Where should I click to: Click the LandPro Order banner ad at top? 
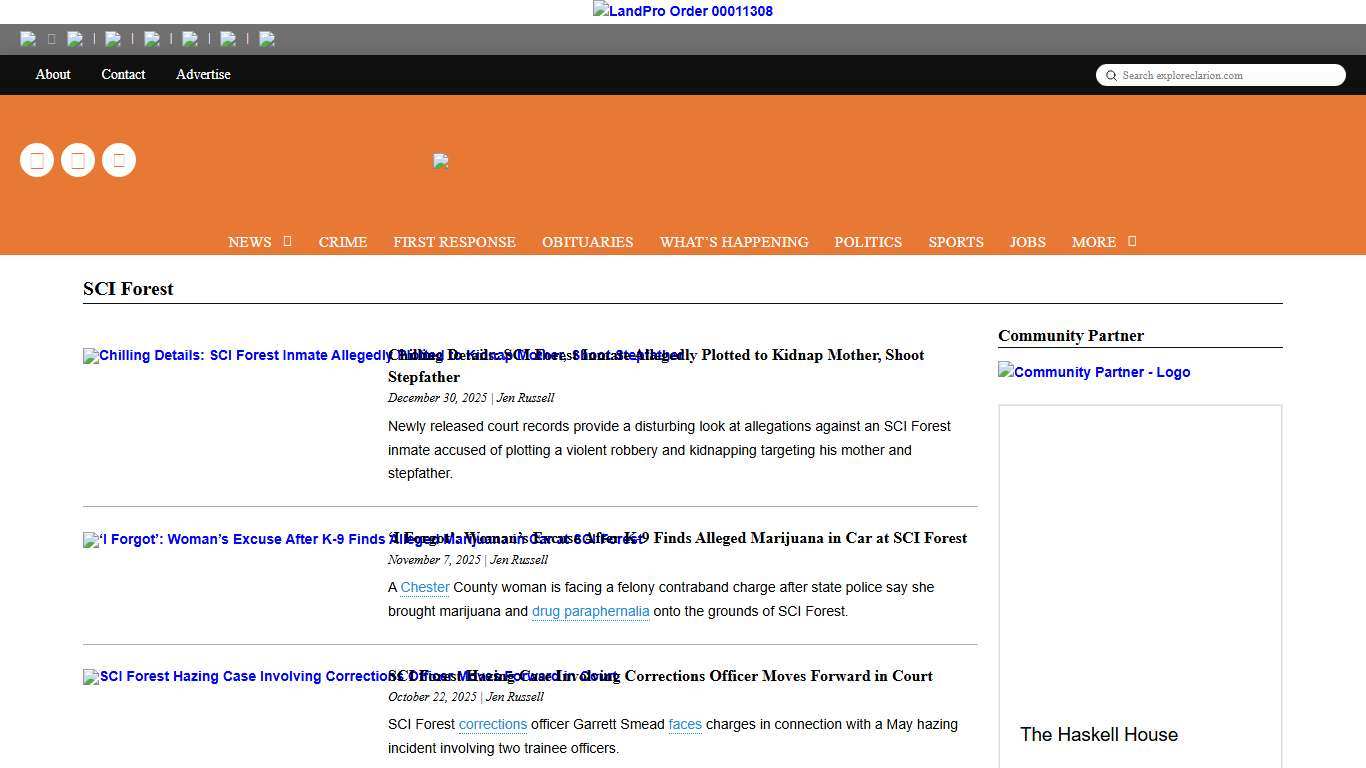point(683,11)
